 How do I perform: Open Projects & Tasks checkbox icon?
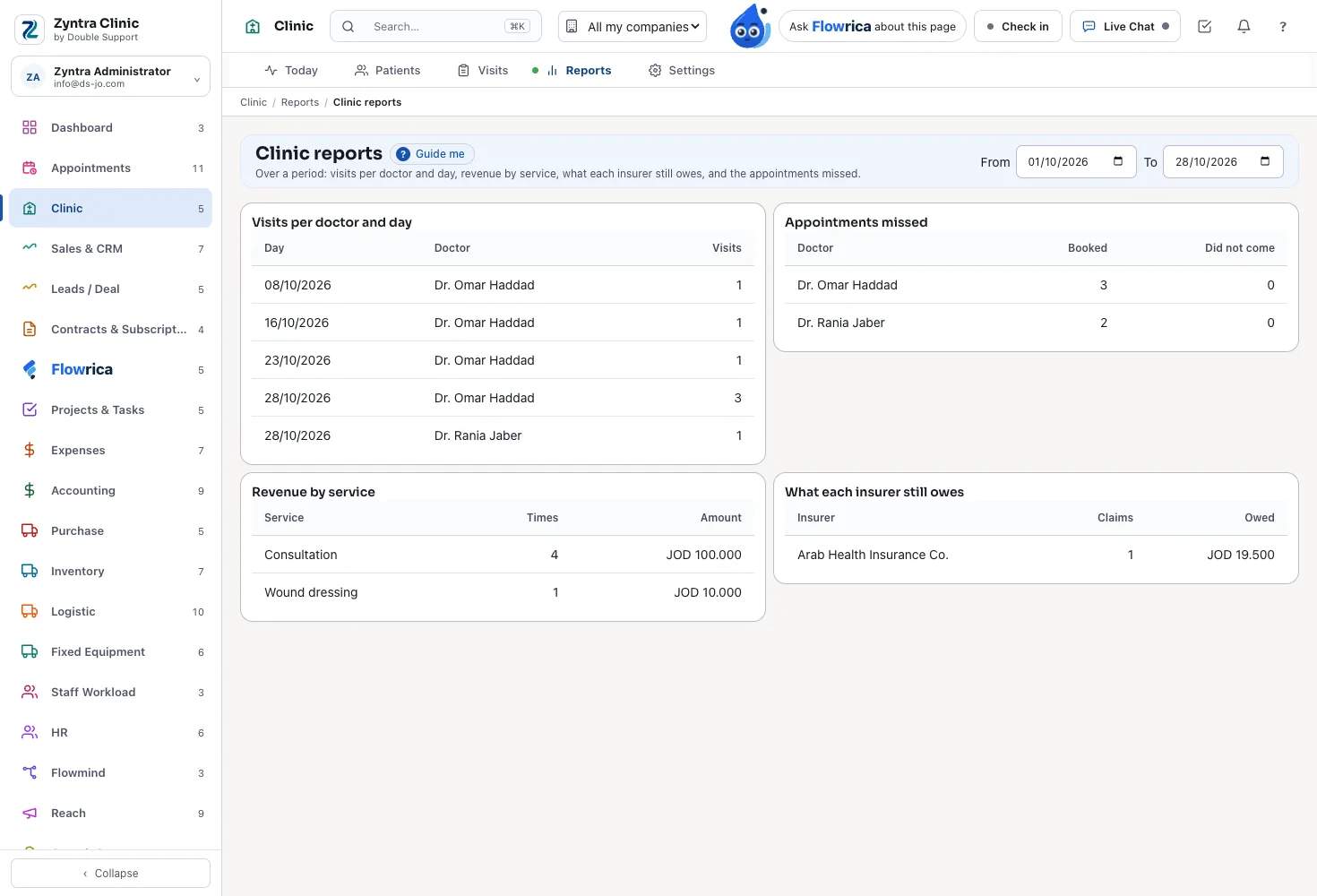pyautogui.click(x=30, y=410)
